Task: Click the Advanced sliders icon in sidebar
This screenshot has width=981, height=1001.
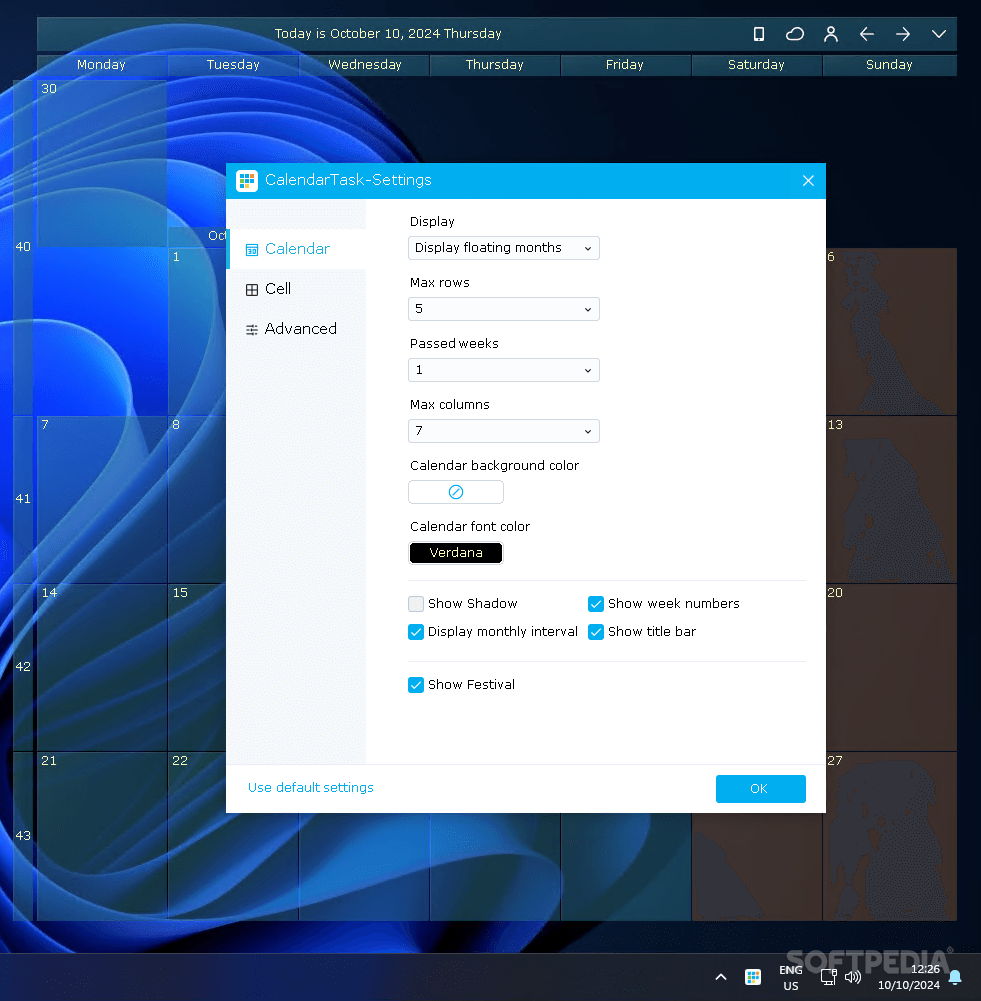Action: (250, 328)
